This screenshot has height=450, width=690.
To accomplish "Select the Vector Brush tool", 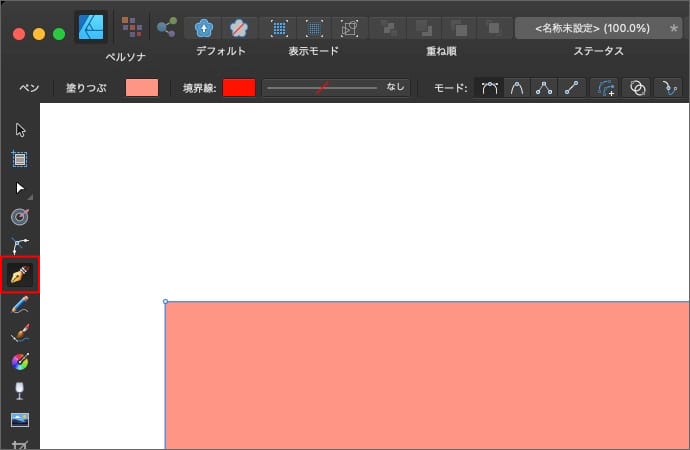I will tap(20, 333).
